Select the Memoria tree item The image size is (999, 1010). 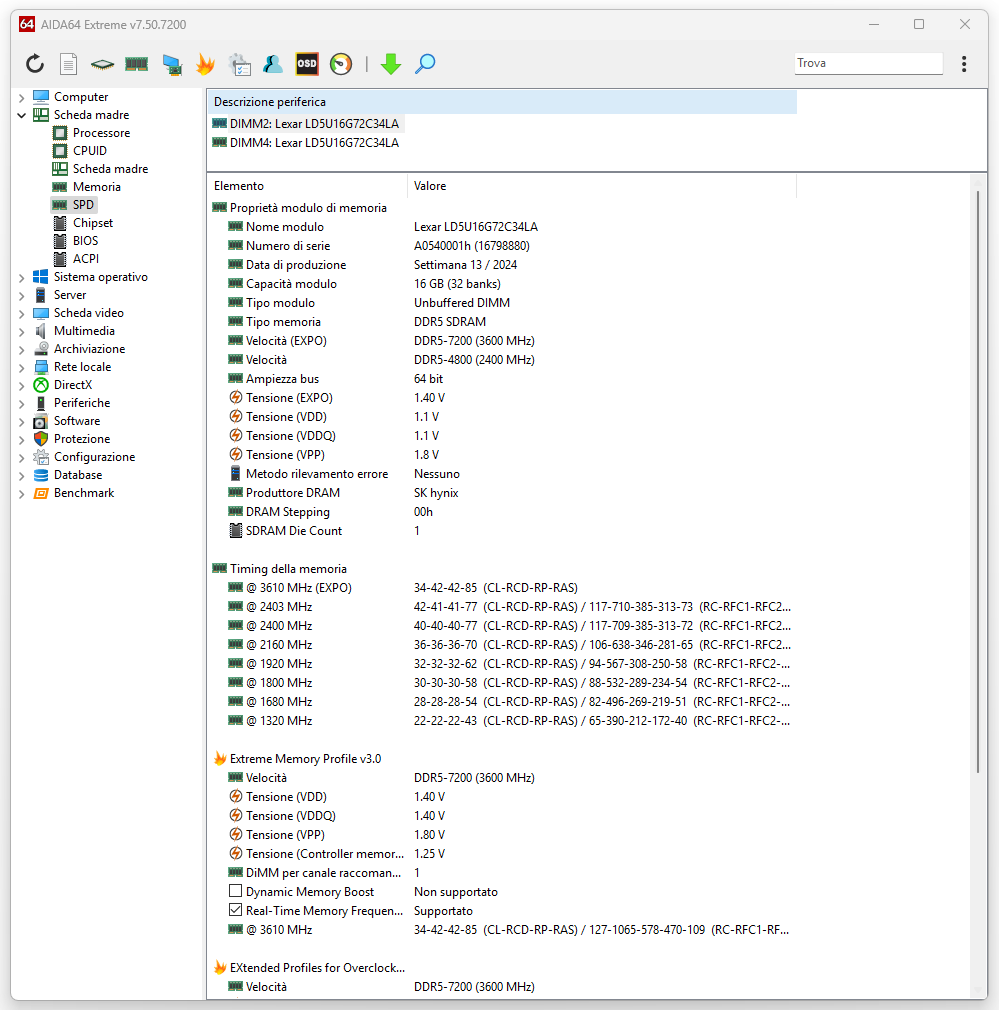97,187
